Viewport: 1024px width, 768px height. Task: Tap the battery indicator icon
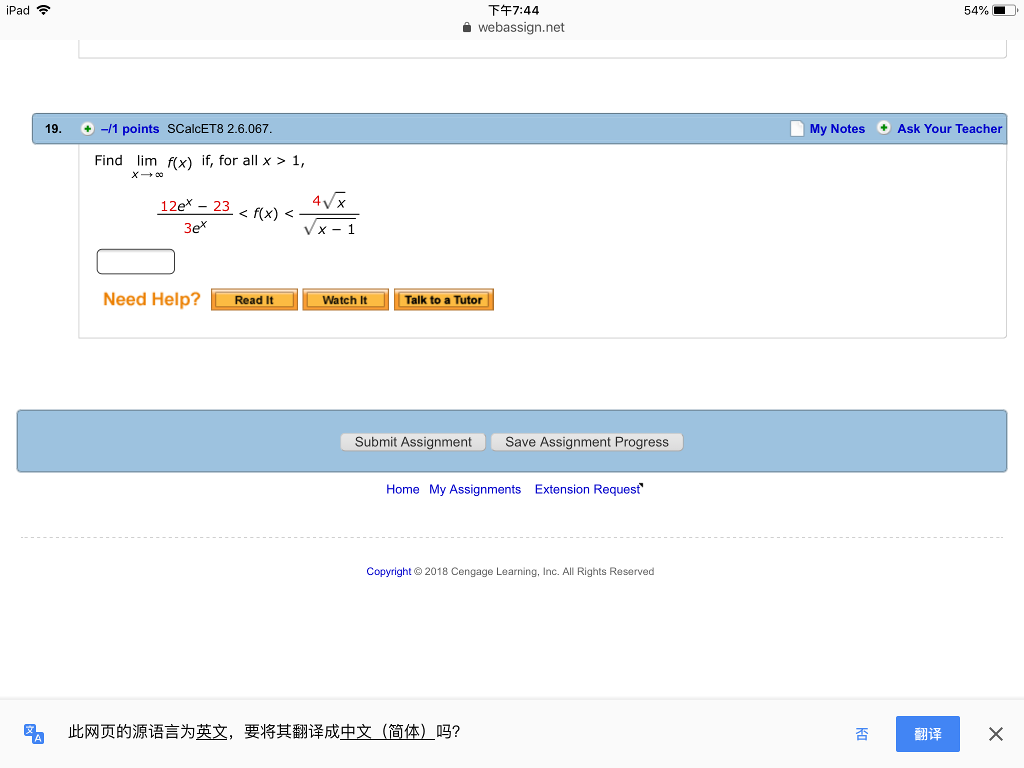point(1004,10)
